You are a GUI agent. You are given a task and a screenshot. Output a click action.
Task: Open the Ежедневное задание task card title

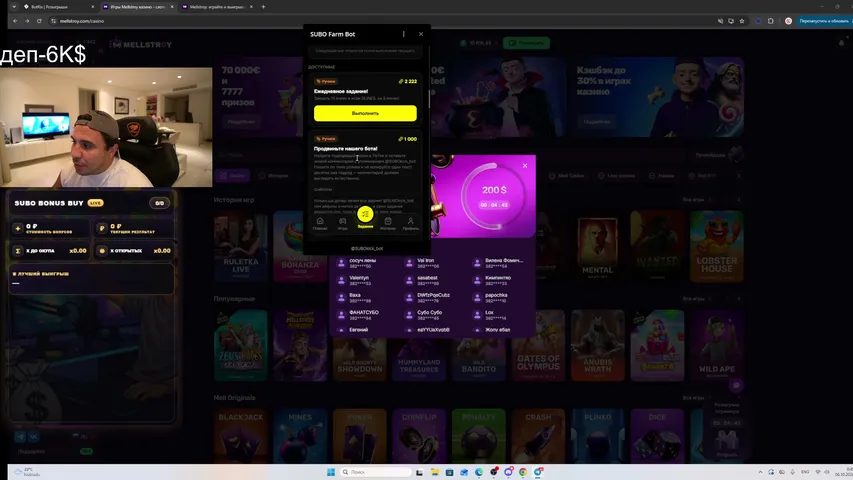click(x=341, y=91)
